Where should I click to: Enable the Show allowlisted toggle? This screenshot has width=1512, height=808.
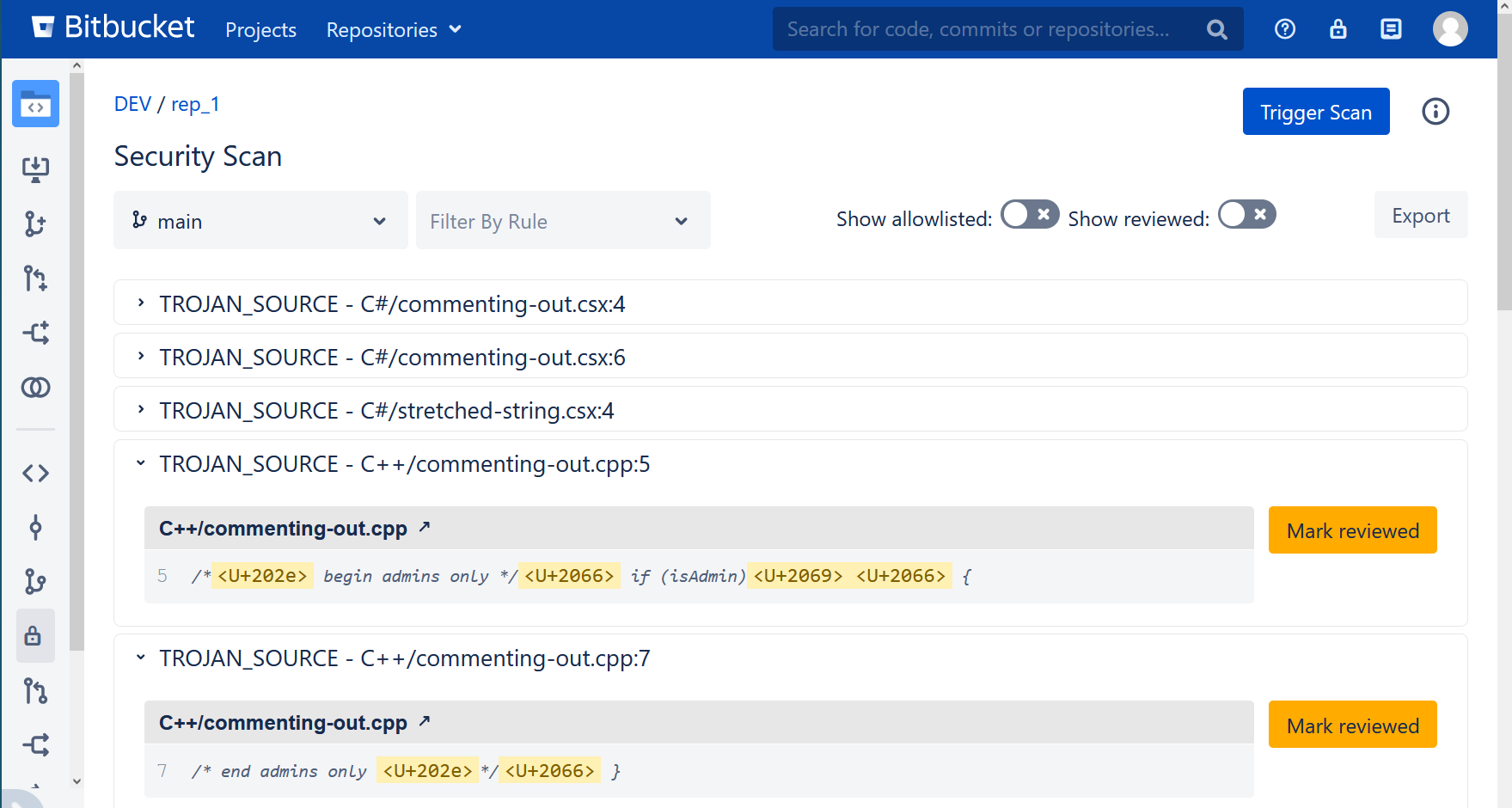(x=1029, y=215)
